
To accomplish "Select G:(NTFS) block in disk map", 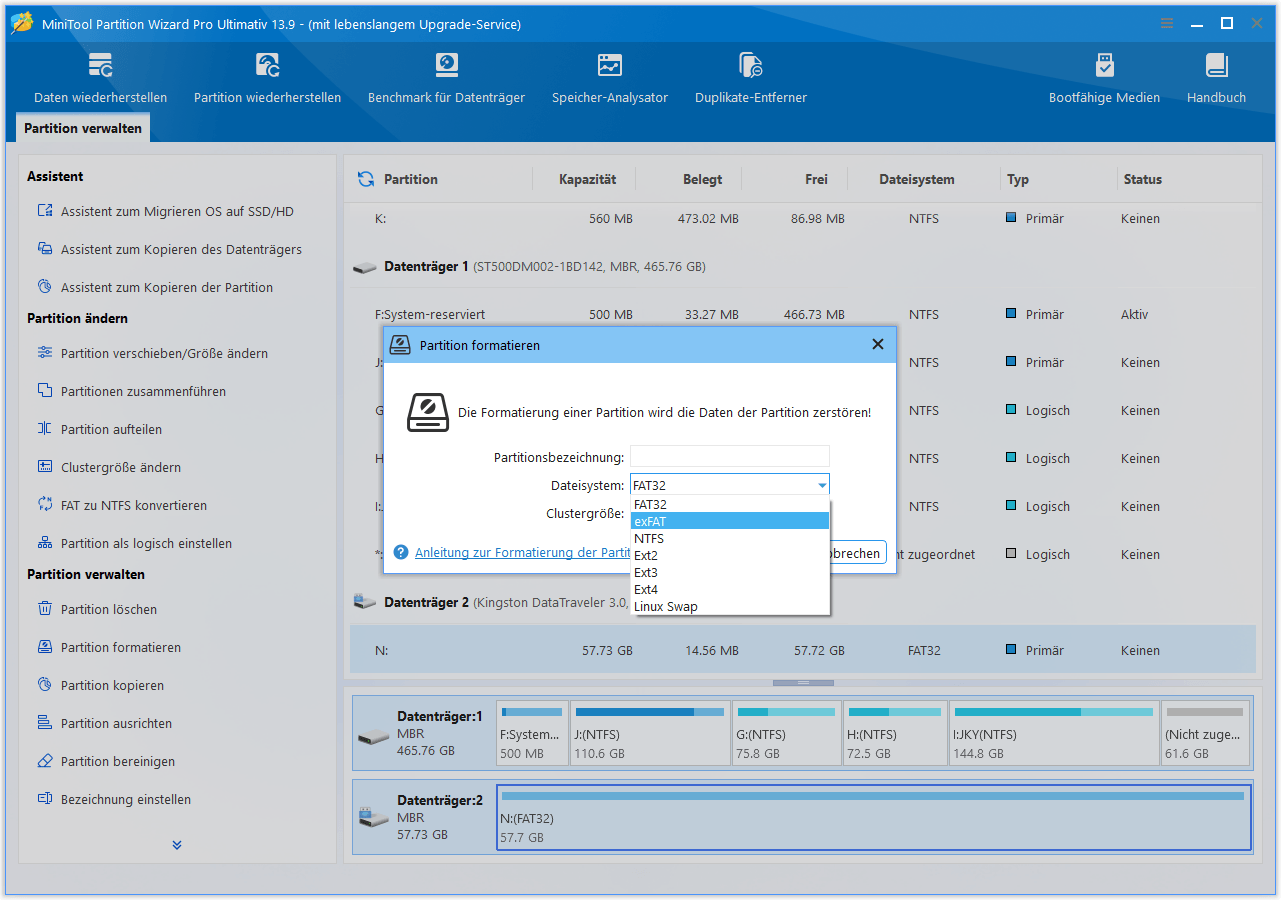I will [x=786, y=733].
